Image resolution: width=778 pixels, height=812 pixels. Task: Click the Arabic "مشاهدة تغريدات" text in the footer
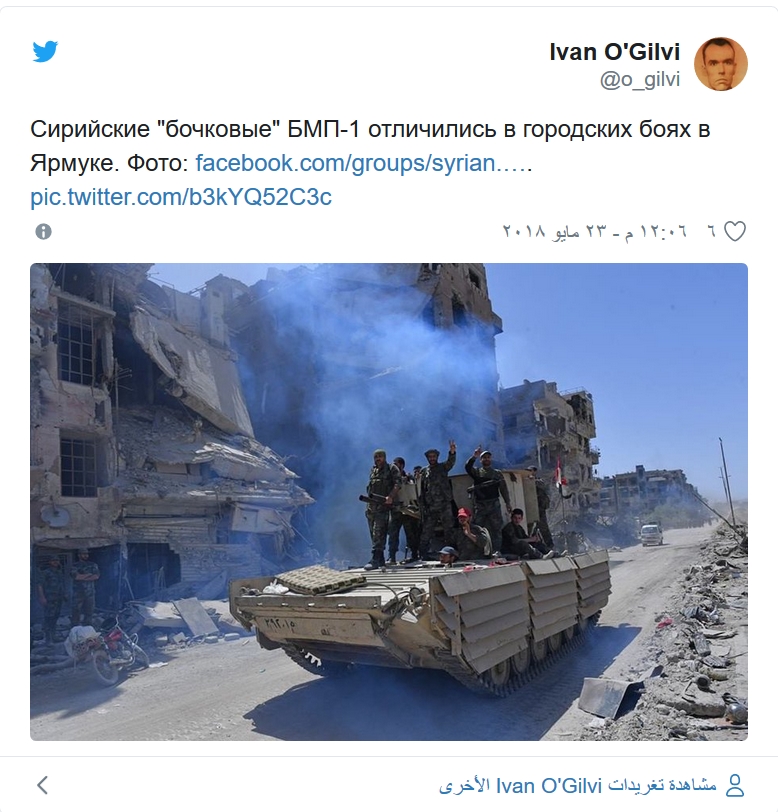click(662, 786)
